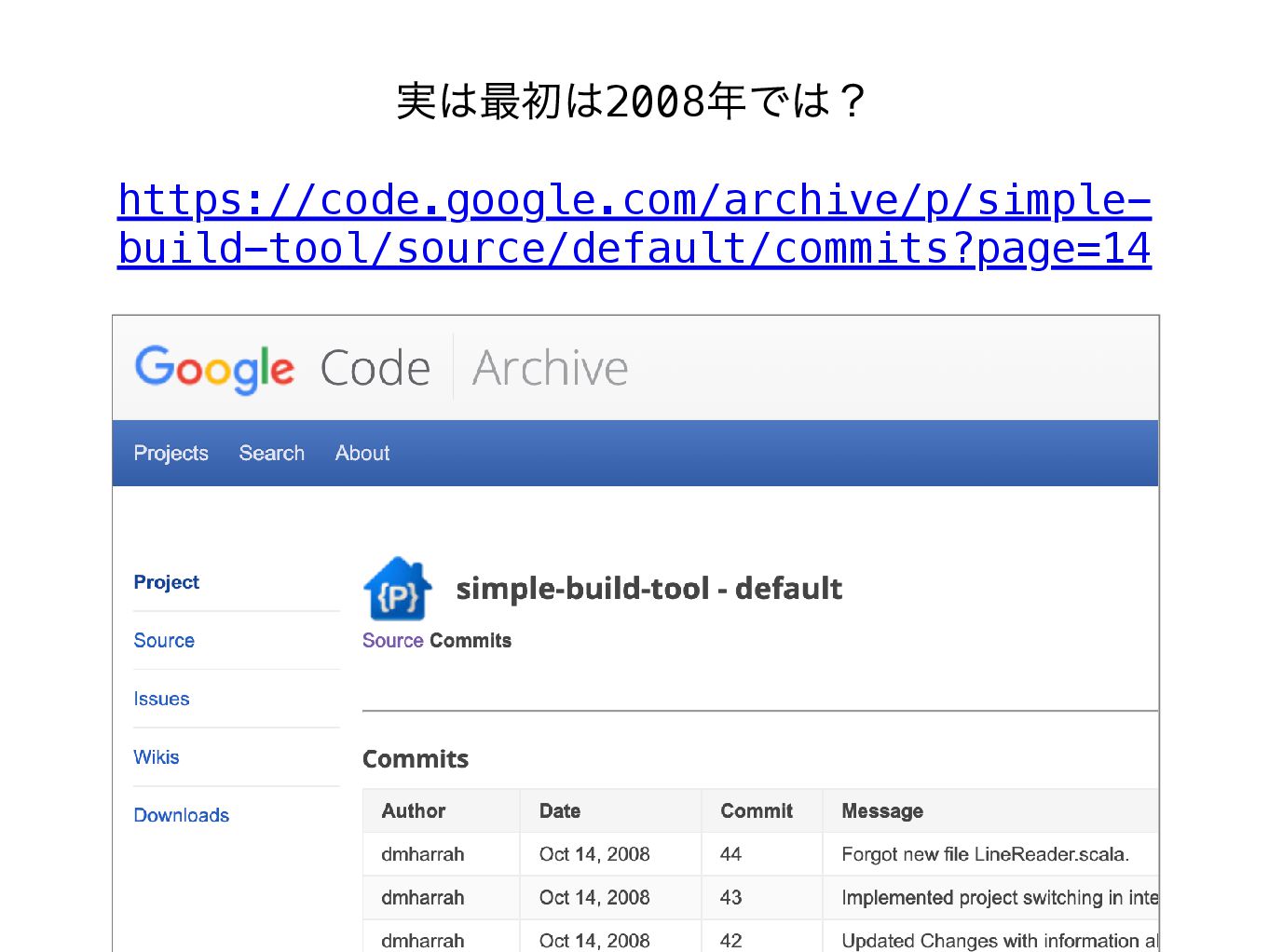1269x952 pixels.
Task: Click message 'Implemented project switching'
Action: point(1000,898)
